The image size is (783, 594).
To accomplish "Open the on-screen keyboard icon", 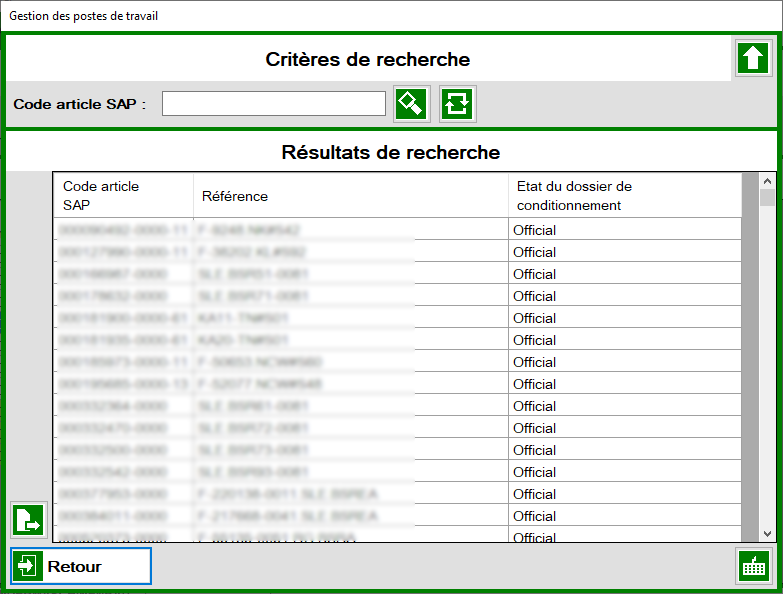I will coord(754,566).
